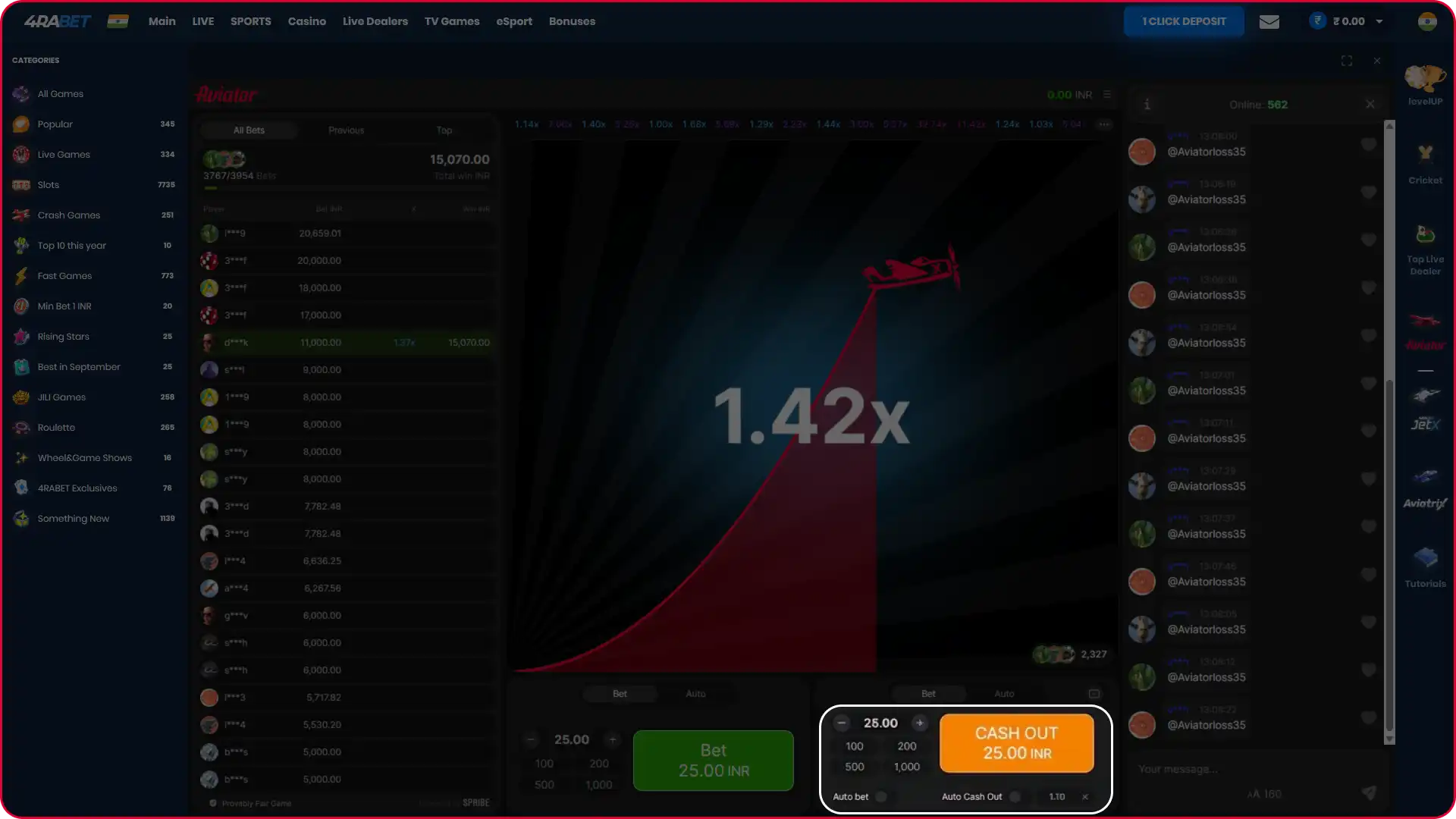Switch left bet panel to Bet mode
The image size is (1456, 819).
[620, 694]
